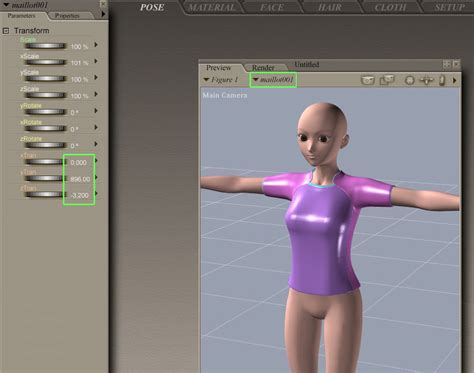Open the Scale dial options arrow

tap(96, 45)
